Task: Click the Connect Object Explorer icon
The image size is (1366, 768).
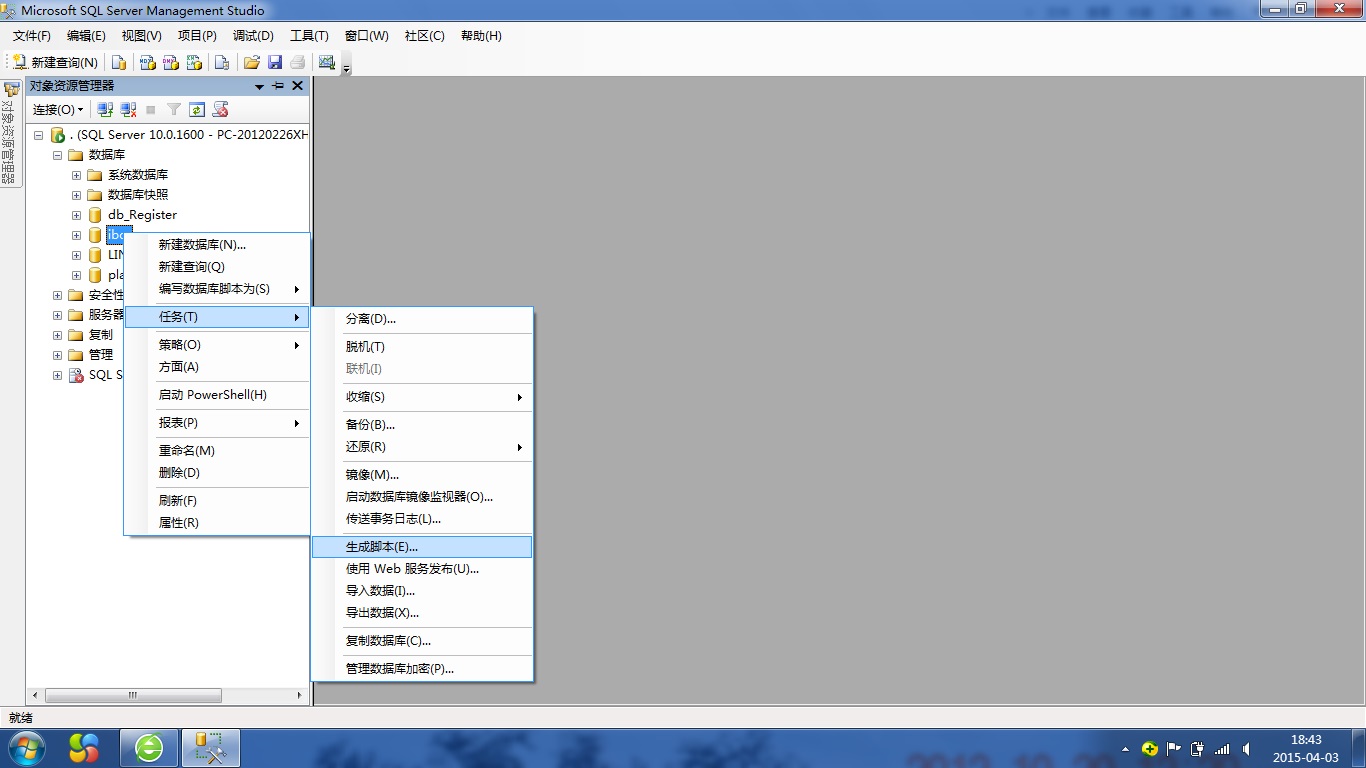Action: 105,109
